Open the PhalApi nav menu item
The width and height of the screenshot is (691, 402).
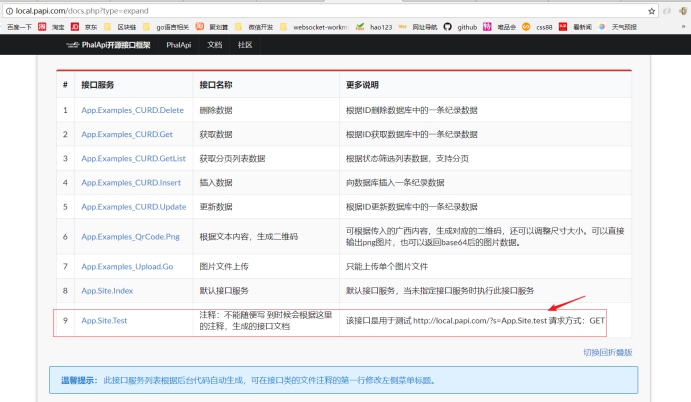[x=178, y=45]
